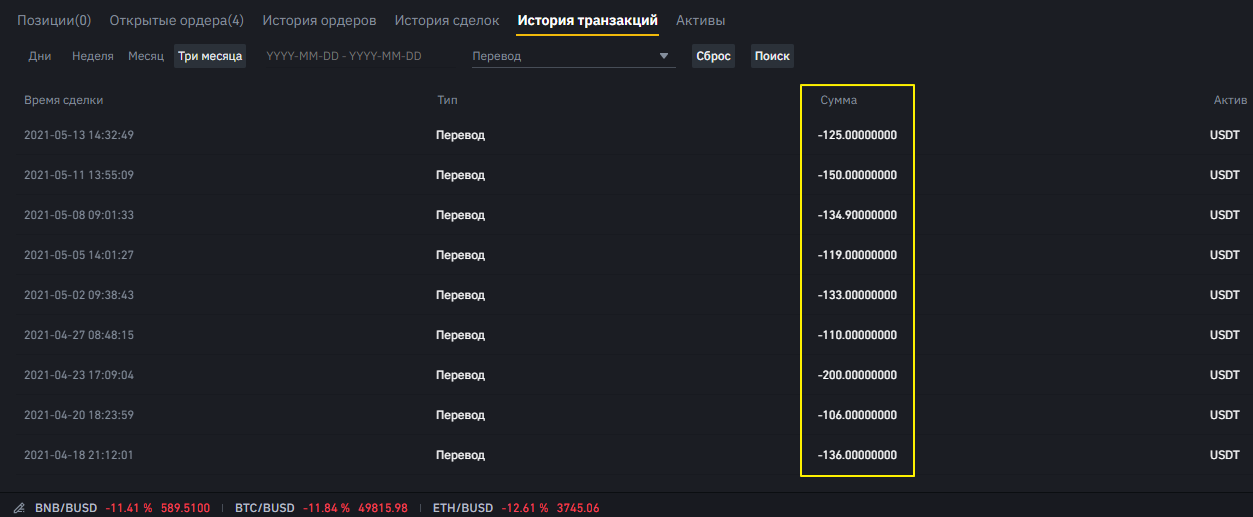Open BNB/BUSD pair in ticker bar
Screen dimensions: 1253x517
click(66, 508)
